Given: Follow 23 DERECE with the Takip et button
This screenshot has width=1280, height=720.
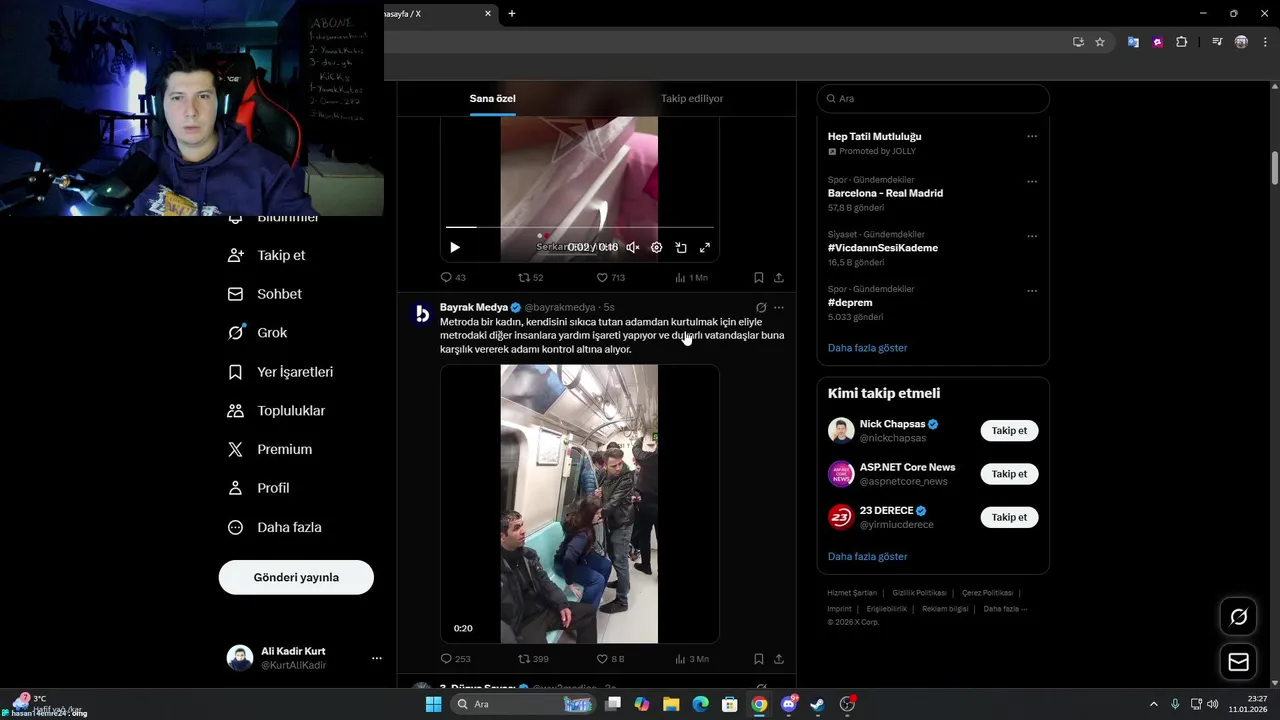Looking at the screenshot, I should (1009, 517).
